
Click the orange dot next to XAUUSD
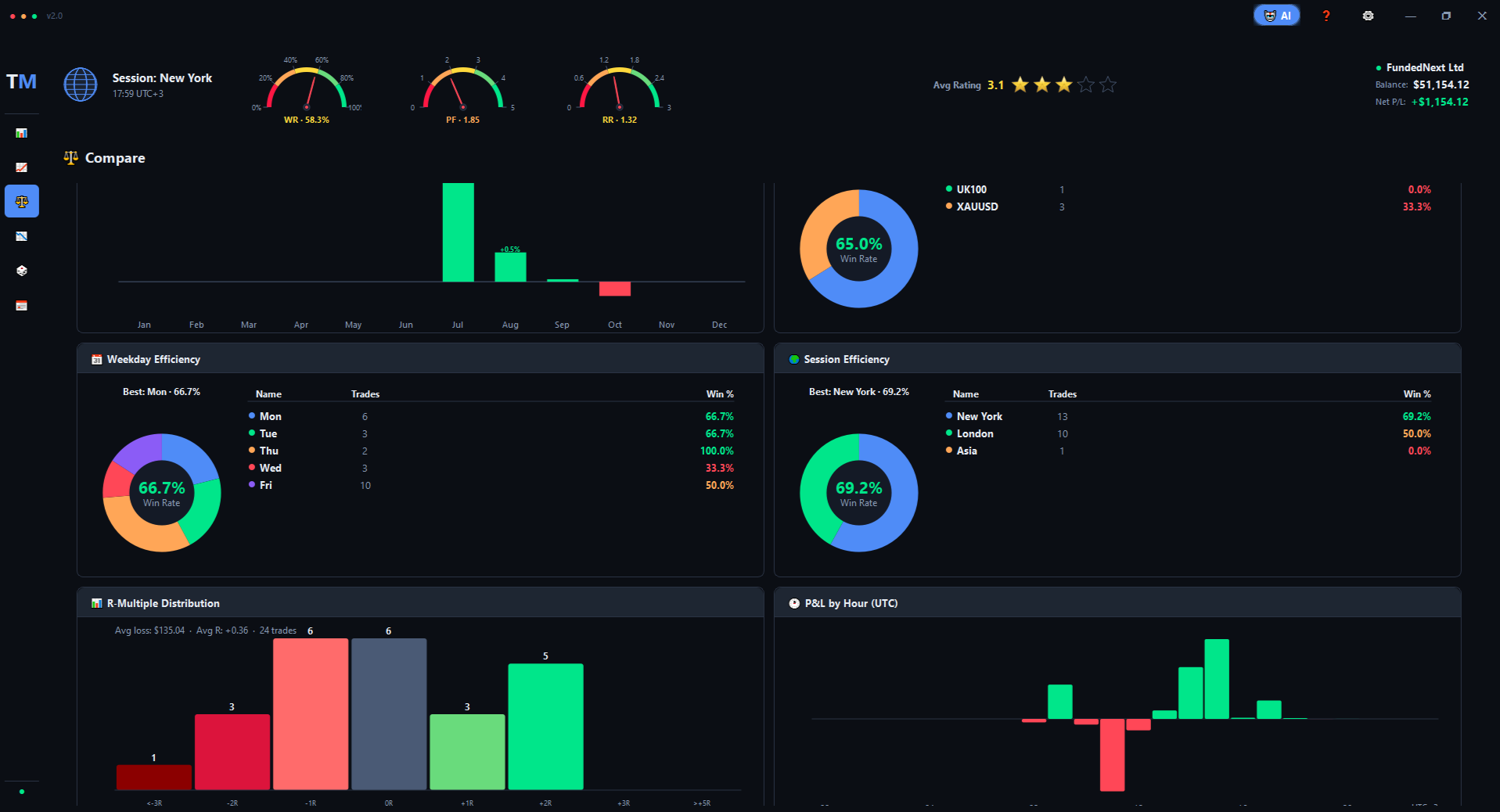point(949,207)
